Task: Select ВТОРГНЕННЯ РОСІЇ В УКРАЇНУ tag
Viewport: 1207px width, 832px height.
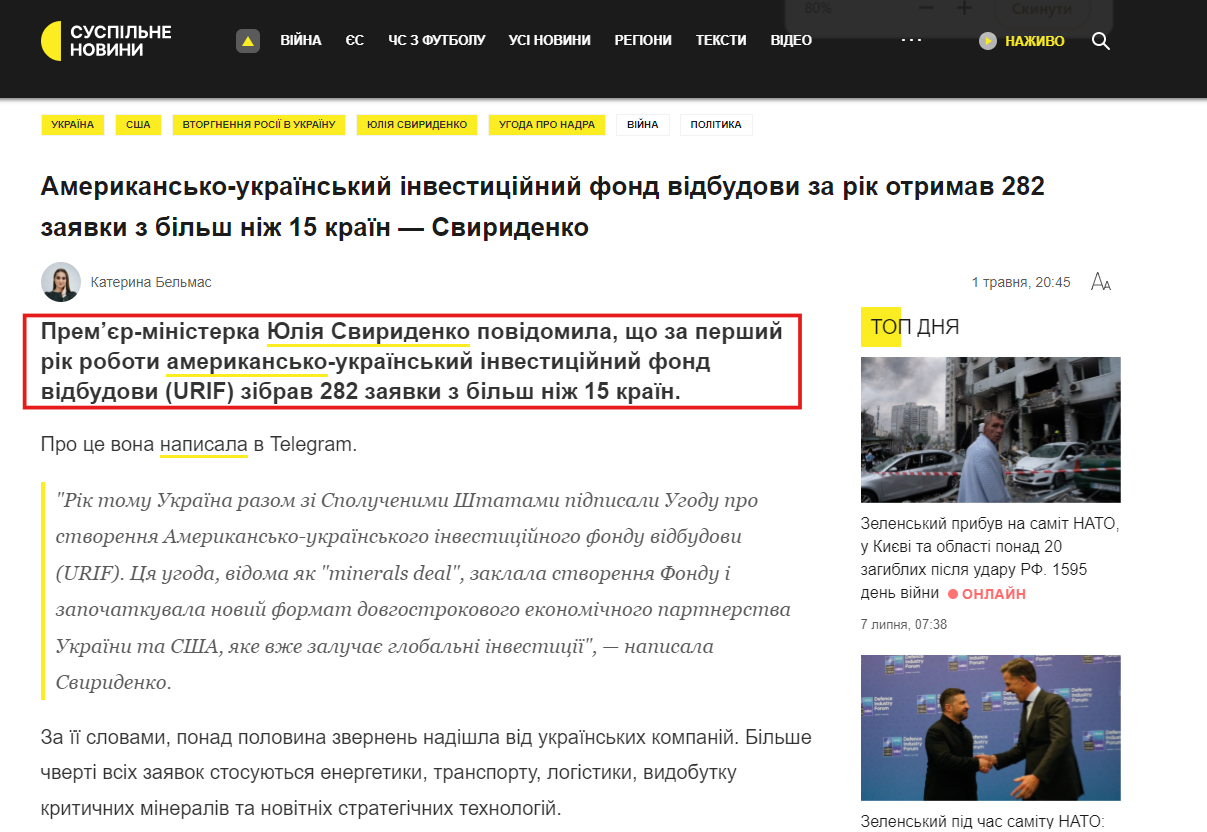Action: click(x=259, y=125)
